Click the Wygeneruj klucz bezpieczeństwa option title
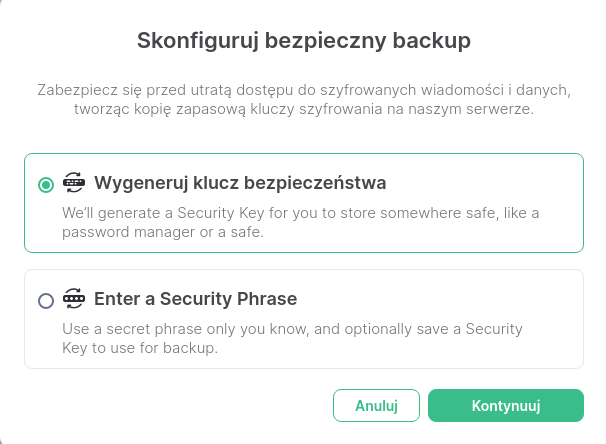The width and height of the screenshot is (606, 444). click(240, 183)
